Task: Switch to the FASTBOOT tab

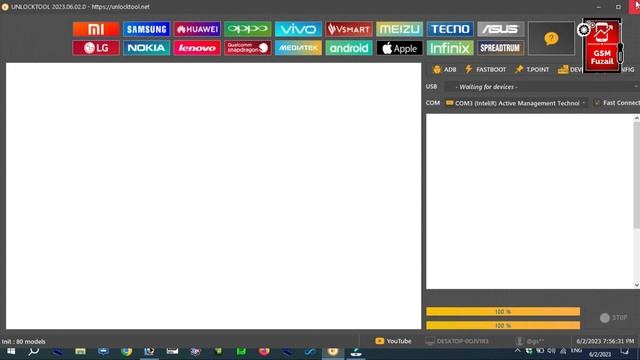Action: coord(486,69)
